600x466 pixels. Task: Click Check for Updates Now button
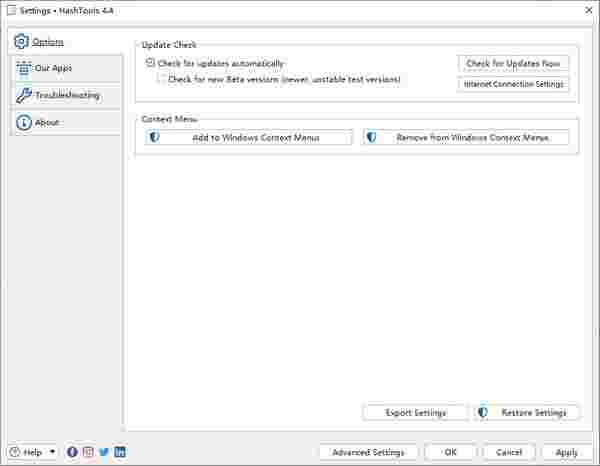tap(513, 63)
